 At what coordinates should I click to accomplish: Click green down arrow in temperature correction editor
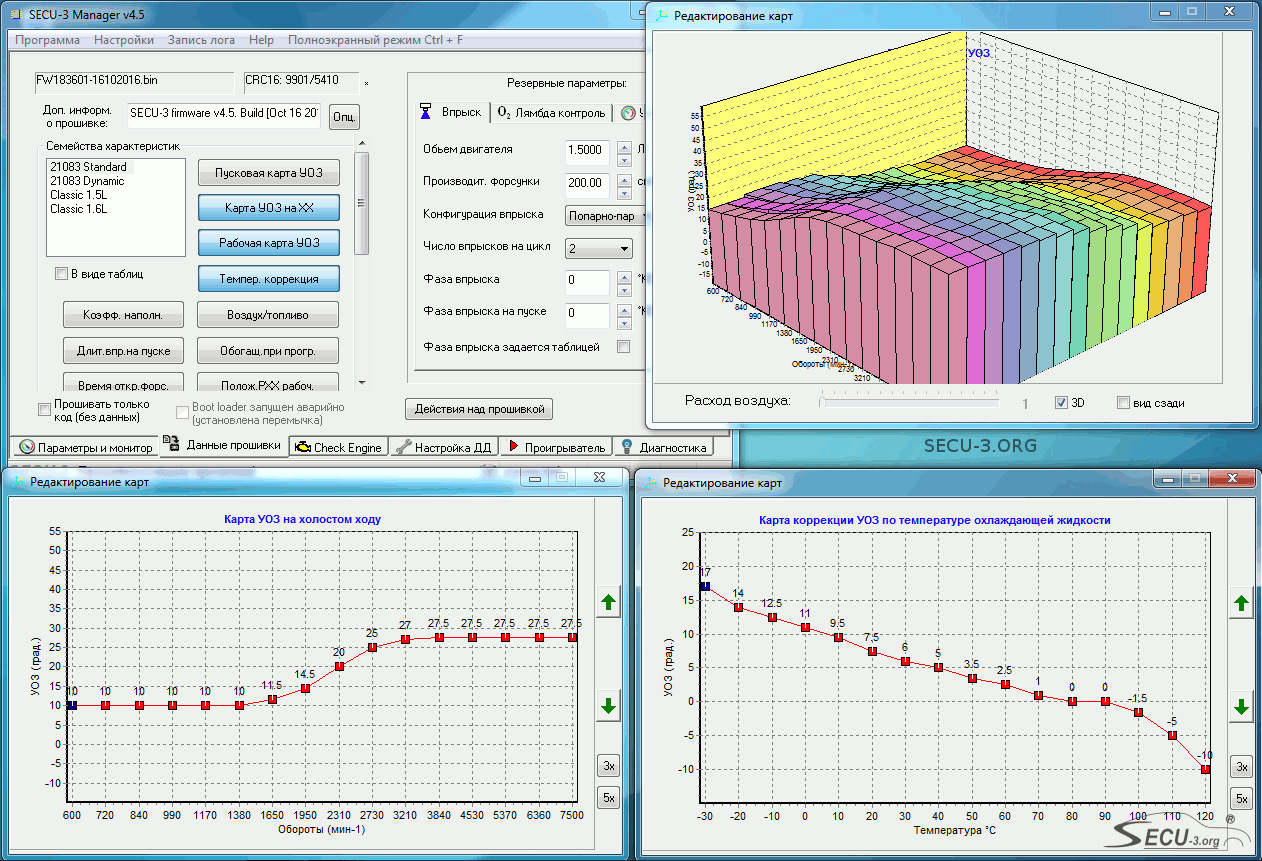1241,706
